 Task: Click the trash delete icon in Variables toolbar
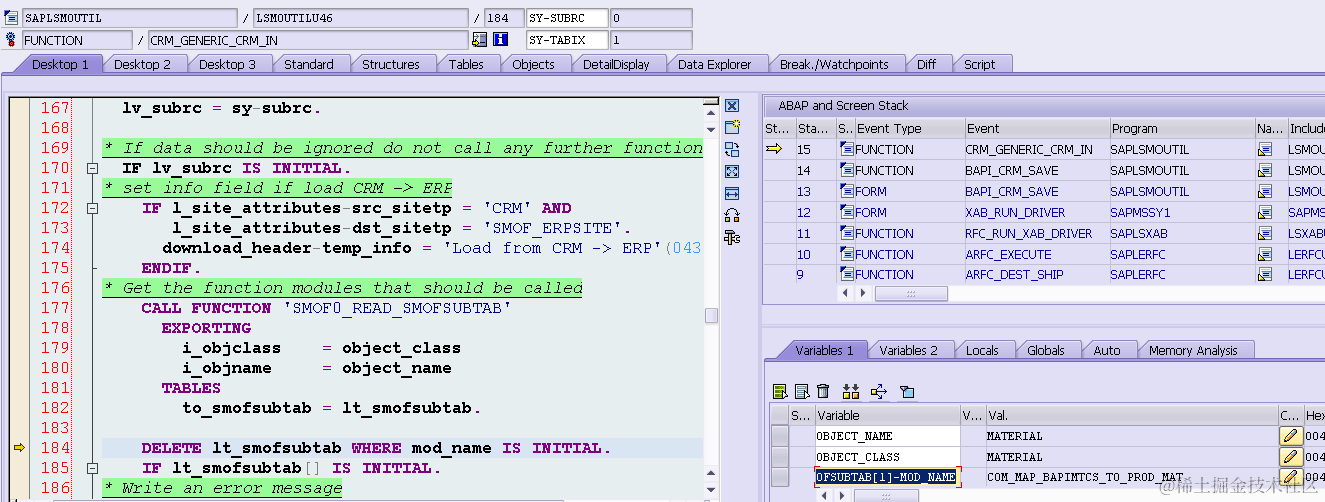823,391
